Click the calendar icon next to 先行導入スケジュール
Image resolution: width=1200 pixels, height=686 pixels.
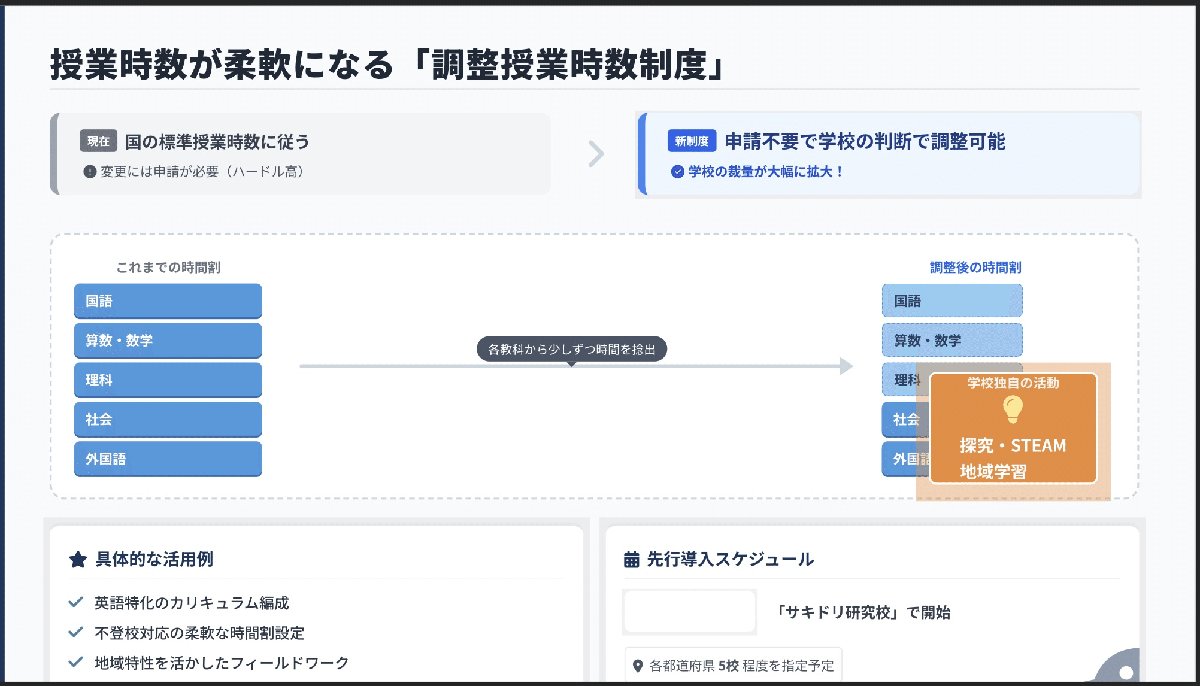[631, 559]
